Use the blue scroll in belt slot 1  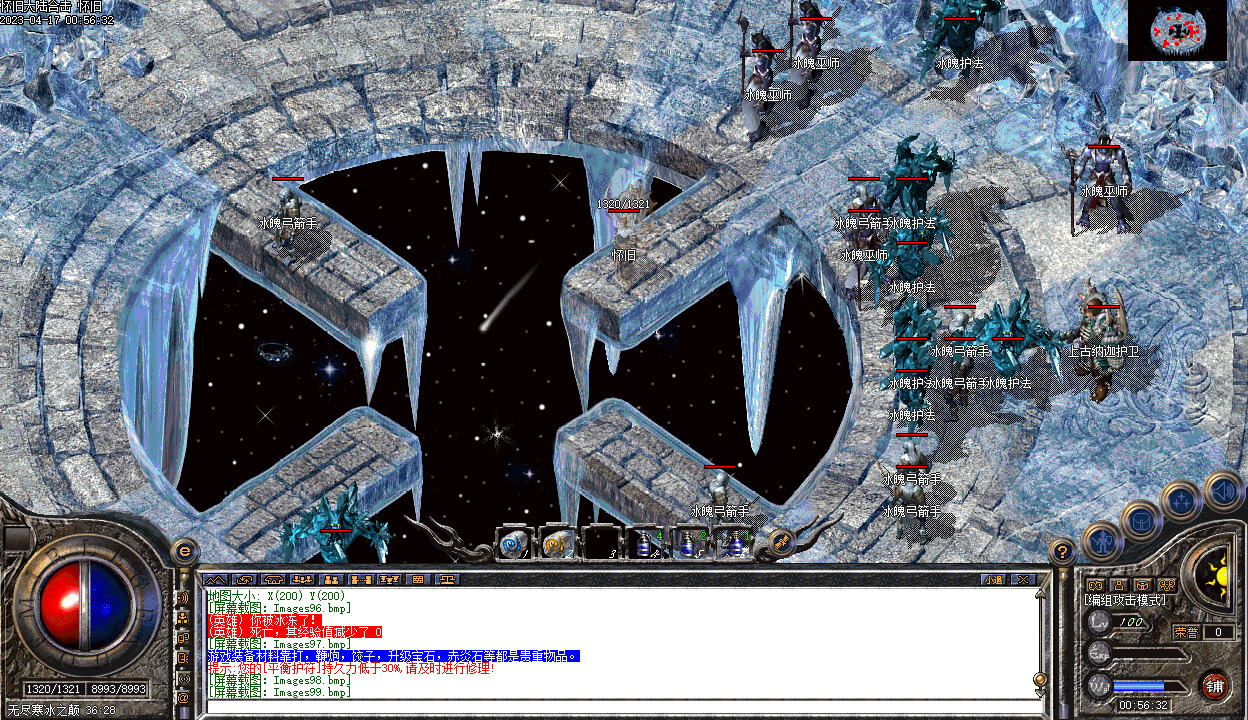click(514, 543)
